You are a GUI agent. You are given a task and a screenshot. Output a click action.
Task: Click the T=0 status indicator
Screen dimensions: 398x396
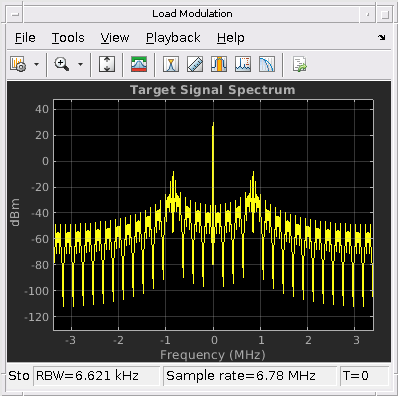point(364,376)
